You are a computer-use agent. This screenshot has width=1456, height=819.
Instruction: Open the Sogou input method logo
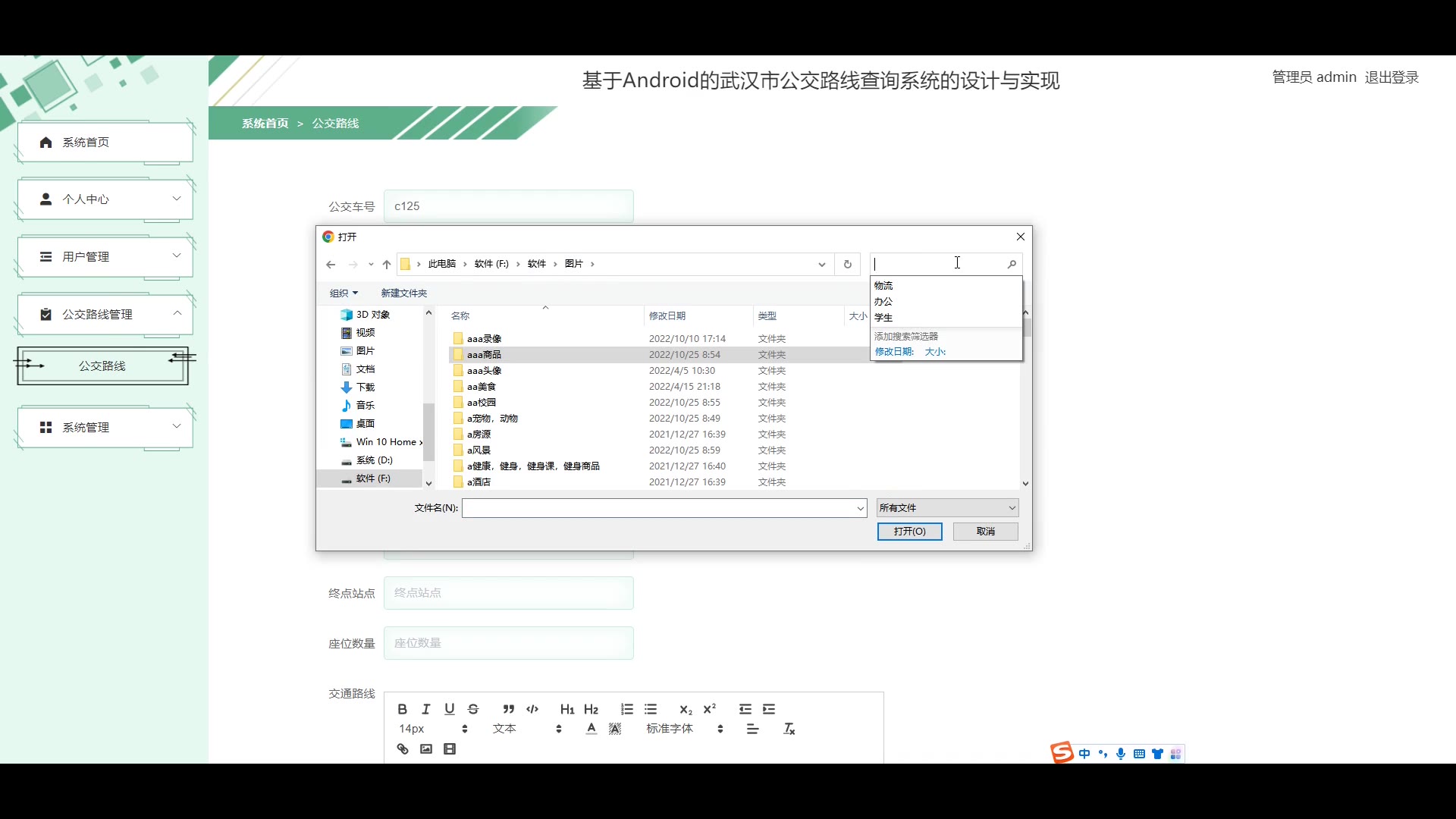(1062, 752)
